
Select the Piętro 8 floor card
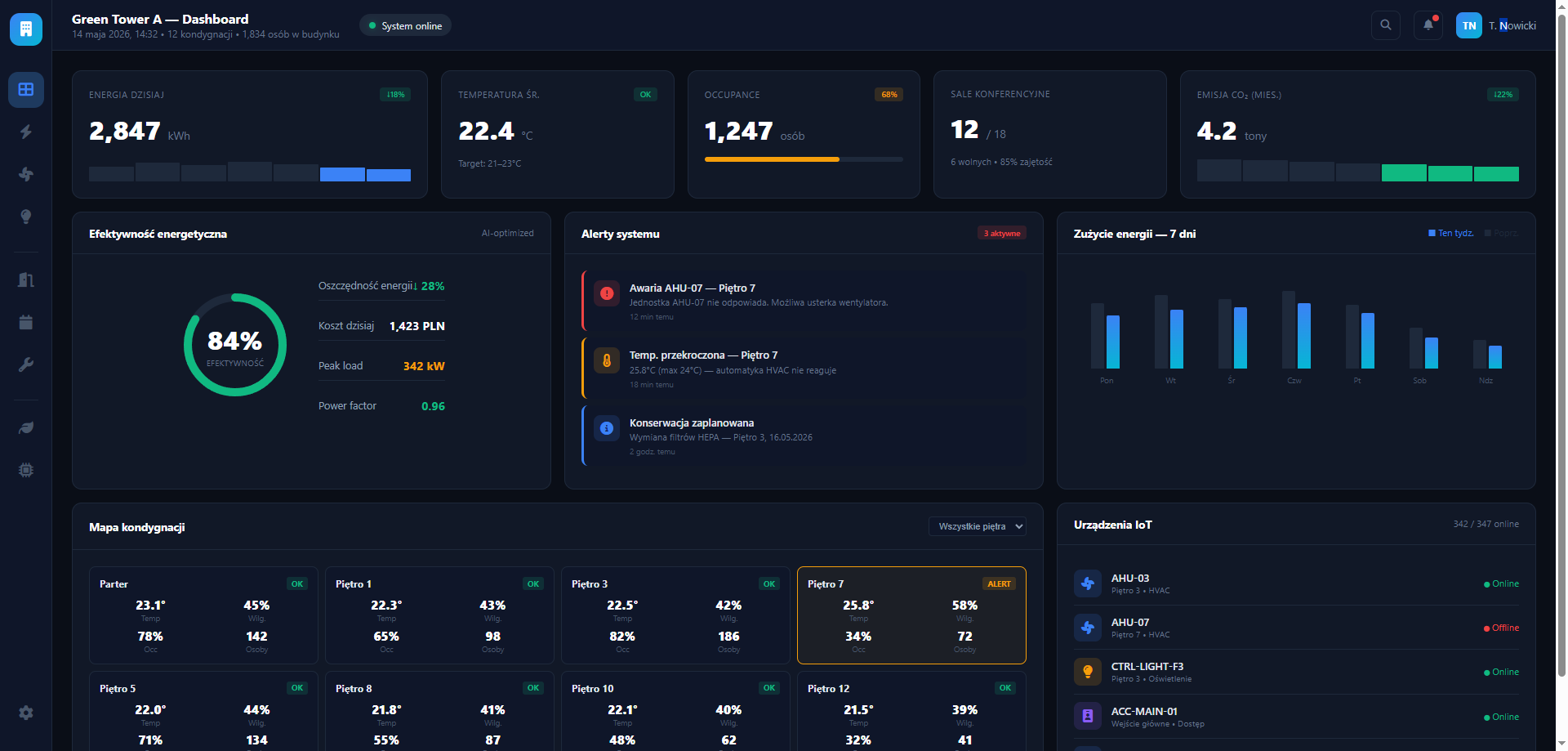pos(439,711)
